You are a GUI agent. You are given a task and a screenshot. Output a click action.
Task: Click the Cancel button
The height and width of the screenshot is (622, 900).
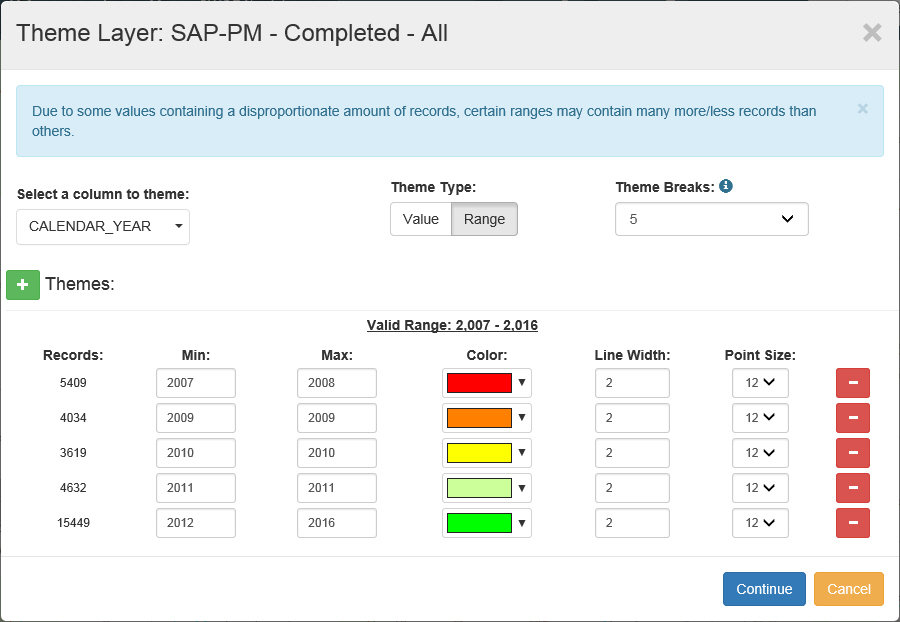click(x=848, y=589)
